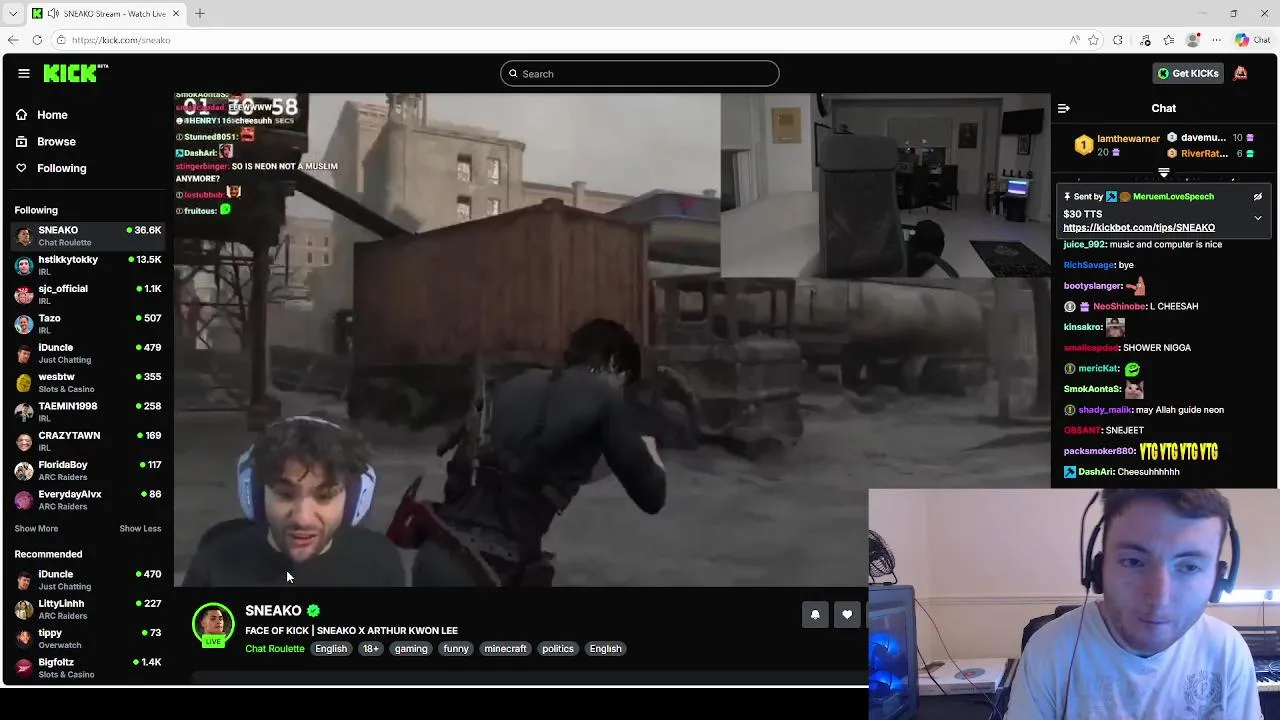Hide the pinned message with eye icon

(1258, 197)
